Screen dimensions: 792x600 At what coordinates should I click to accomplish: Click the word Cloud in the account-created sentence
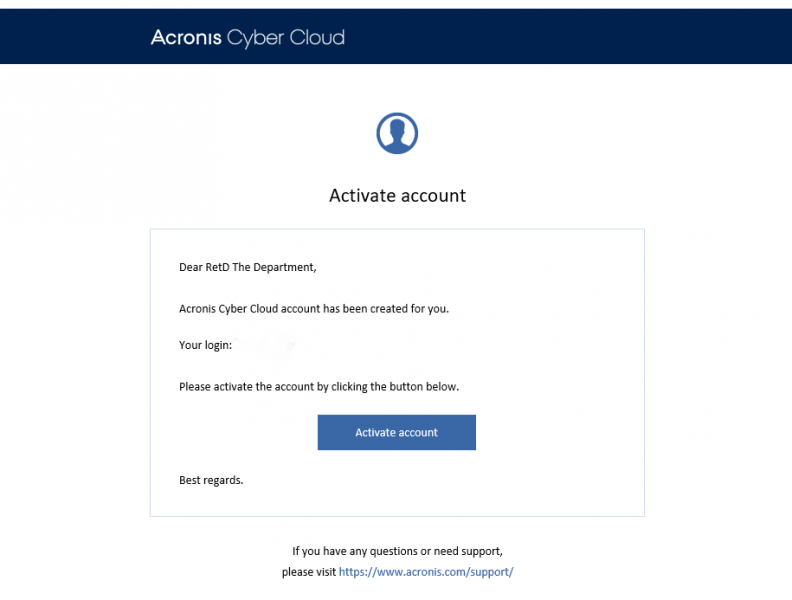click(264, 309)
